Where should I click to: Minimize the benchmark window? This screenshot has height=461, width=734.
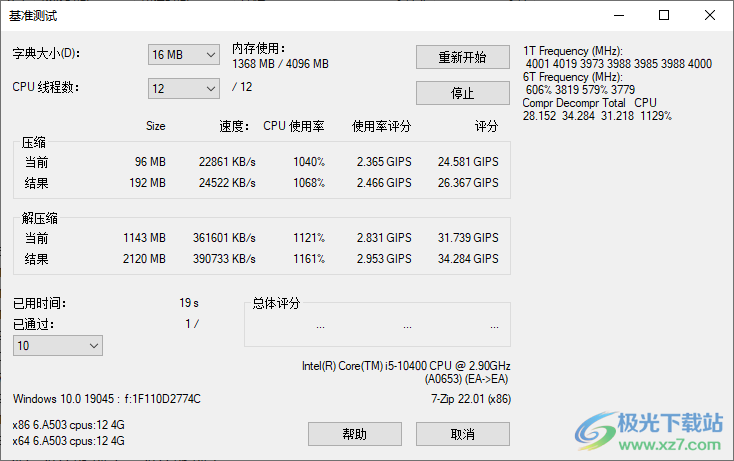619,15
